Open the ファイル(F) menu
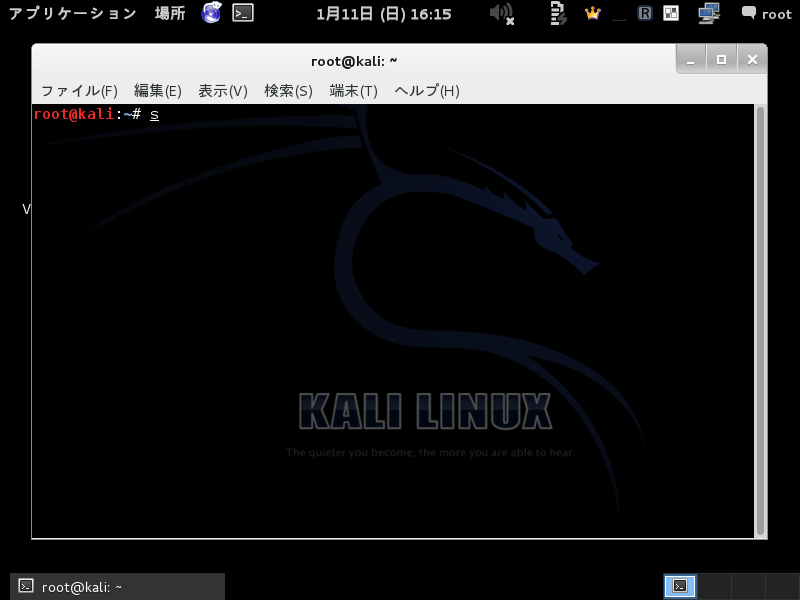Image resolution: width=800 pixels, height=600 pixels. [x=79, y=91]
